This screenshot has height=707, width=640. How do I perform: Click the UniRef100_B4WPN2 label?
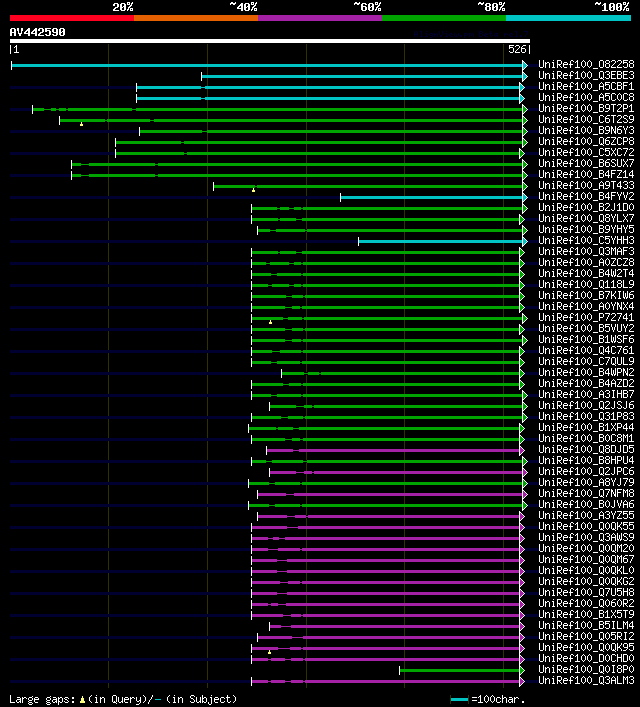tap(586, 372)
